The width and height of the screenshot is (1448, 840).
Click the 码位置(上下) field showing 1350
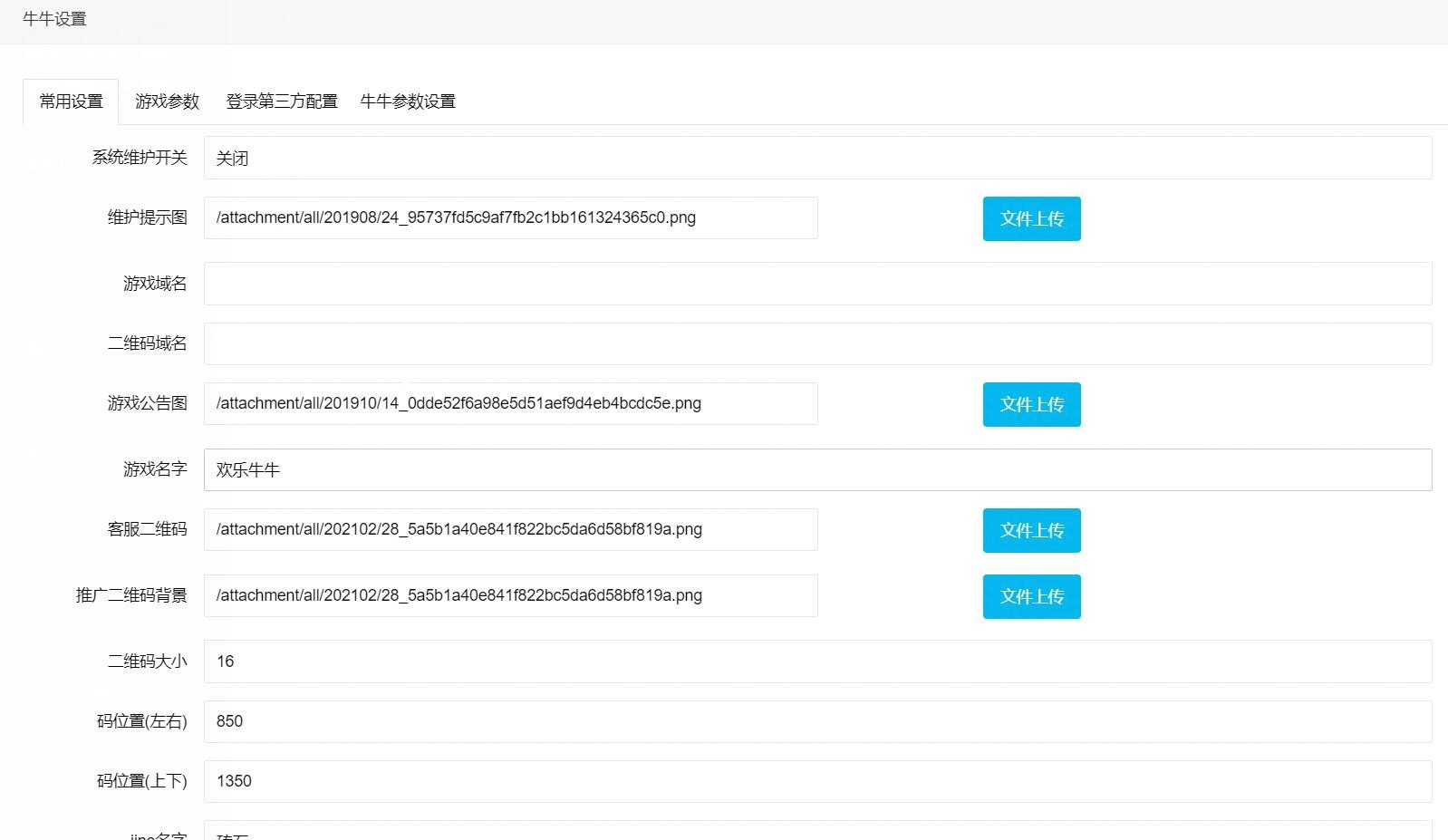click(x=817, y=781)
